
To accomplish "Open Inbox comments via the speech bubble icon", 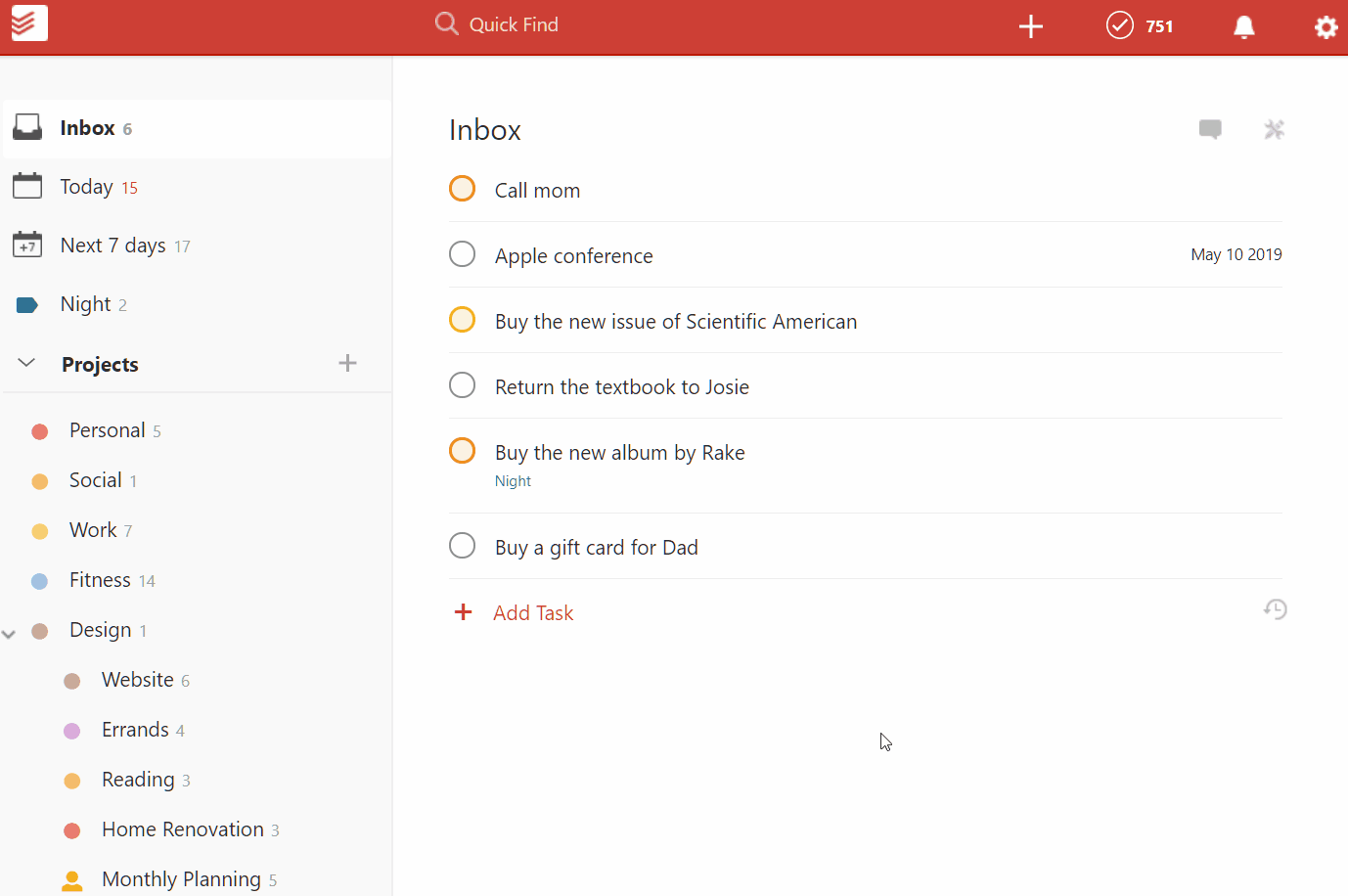I will tap(1210, 128).
